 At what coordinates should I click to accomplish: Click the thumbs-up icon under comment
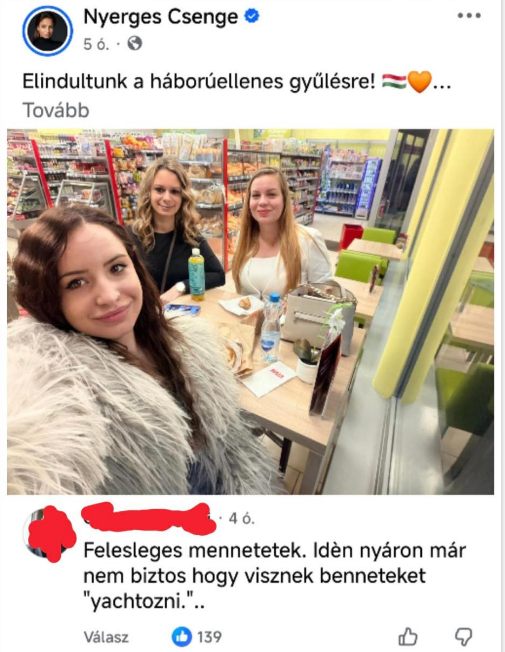pos(408,637)
